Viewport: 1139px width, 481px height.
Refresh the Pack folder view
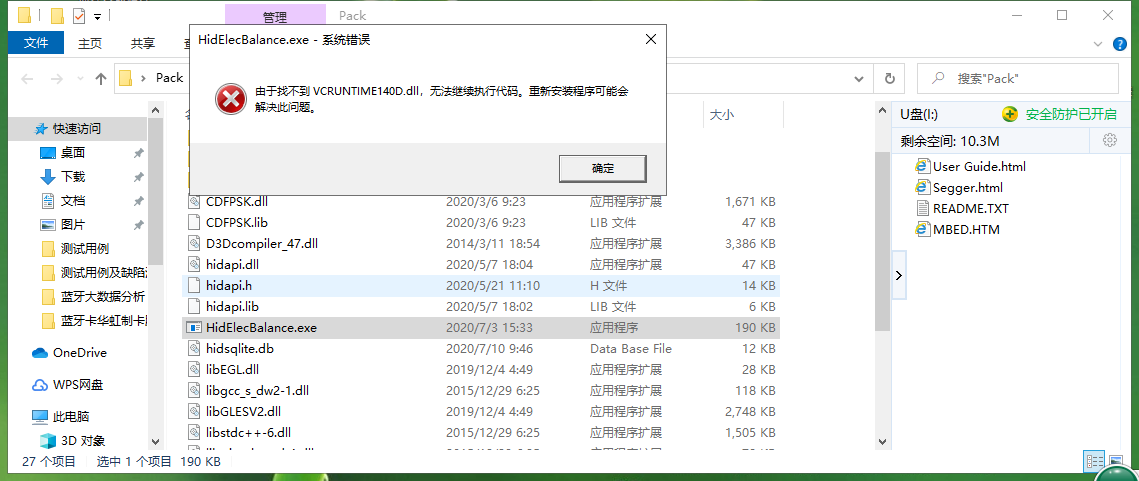tap(889, 78)
